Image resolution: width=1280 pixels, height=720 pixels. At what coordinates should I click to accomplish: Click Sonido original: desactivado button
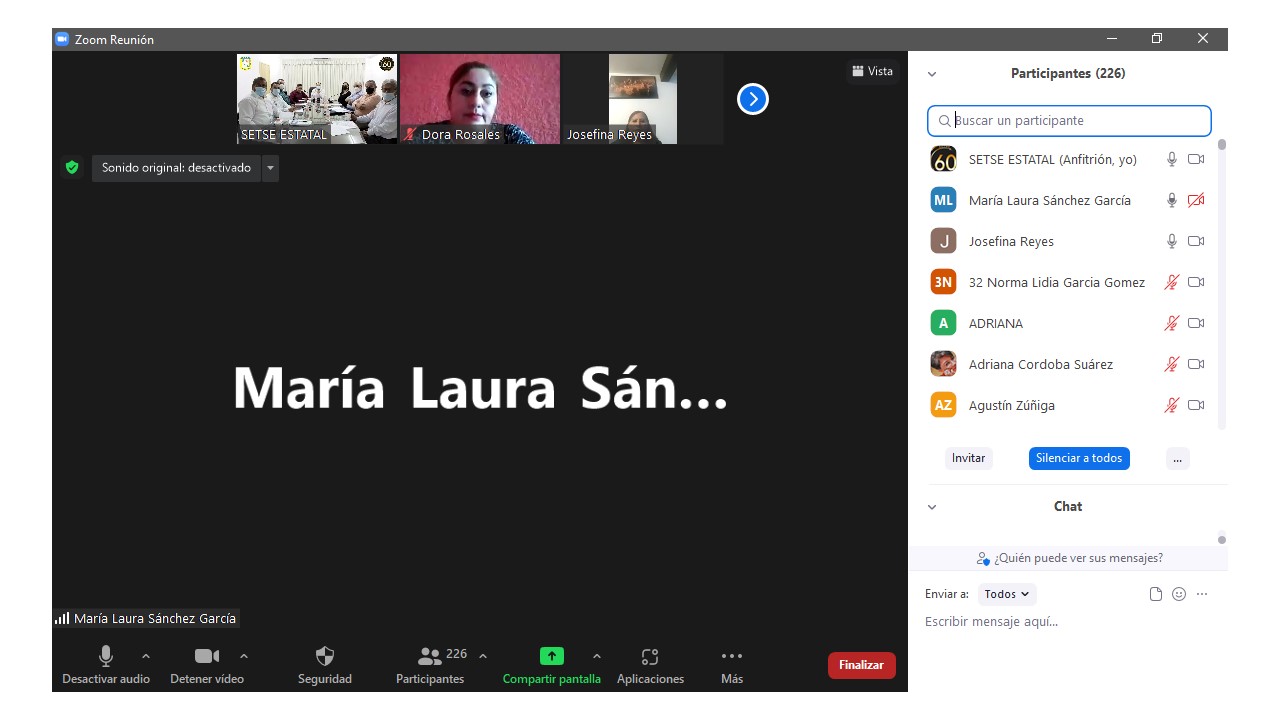click(176, 168)
